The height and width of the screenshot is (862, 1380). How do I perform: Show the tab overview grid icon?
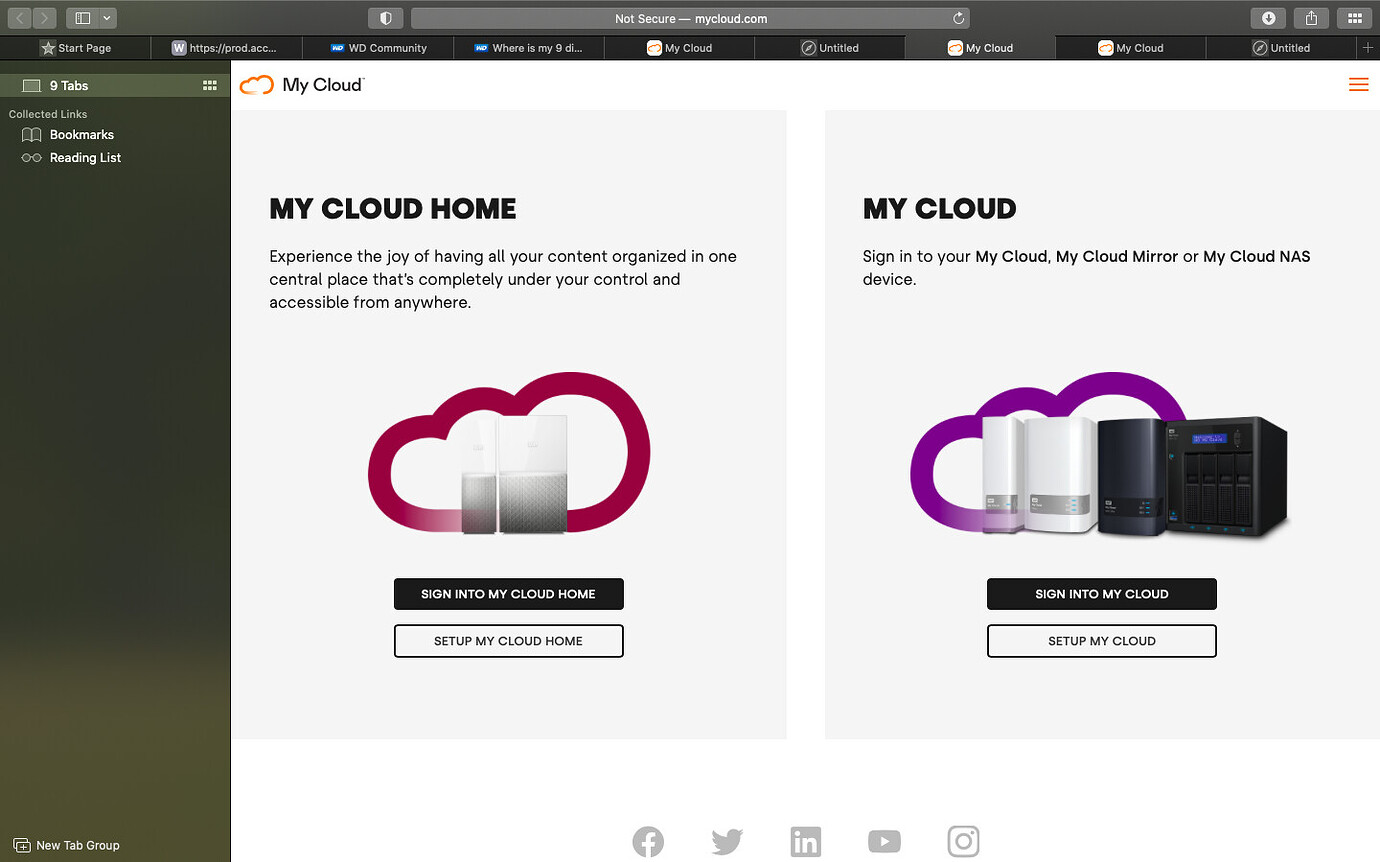1355,17
